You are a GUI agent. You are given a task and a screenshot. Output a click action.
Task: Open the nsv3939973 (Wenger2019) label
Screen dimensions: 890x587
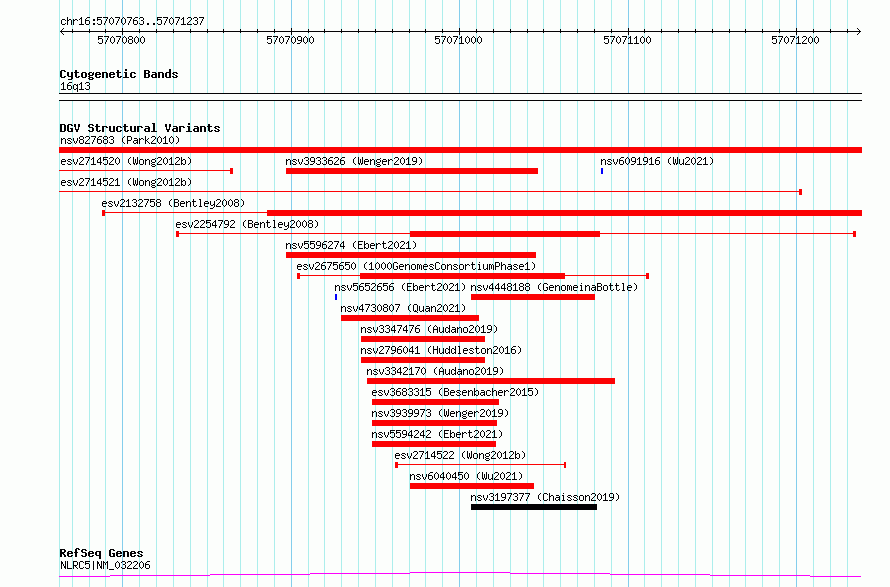point(440,413)
